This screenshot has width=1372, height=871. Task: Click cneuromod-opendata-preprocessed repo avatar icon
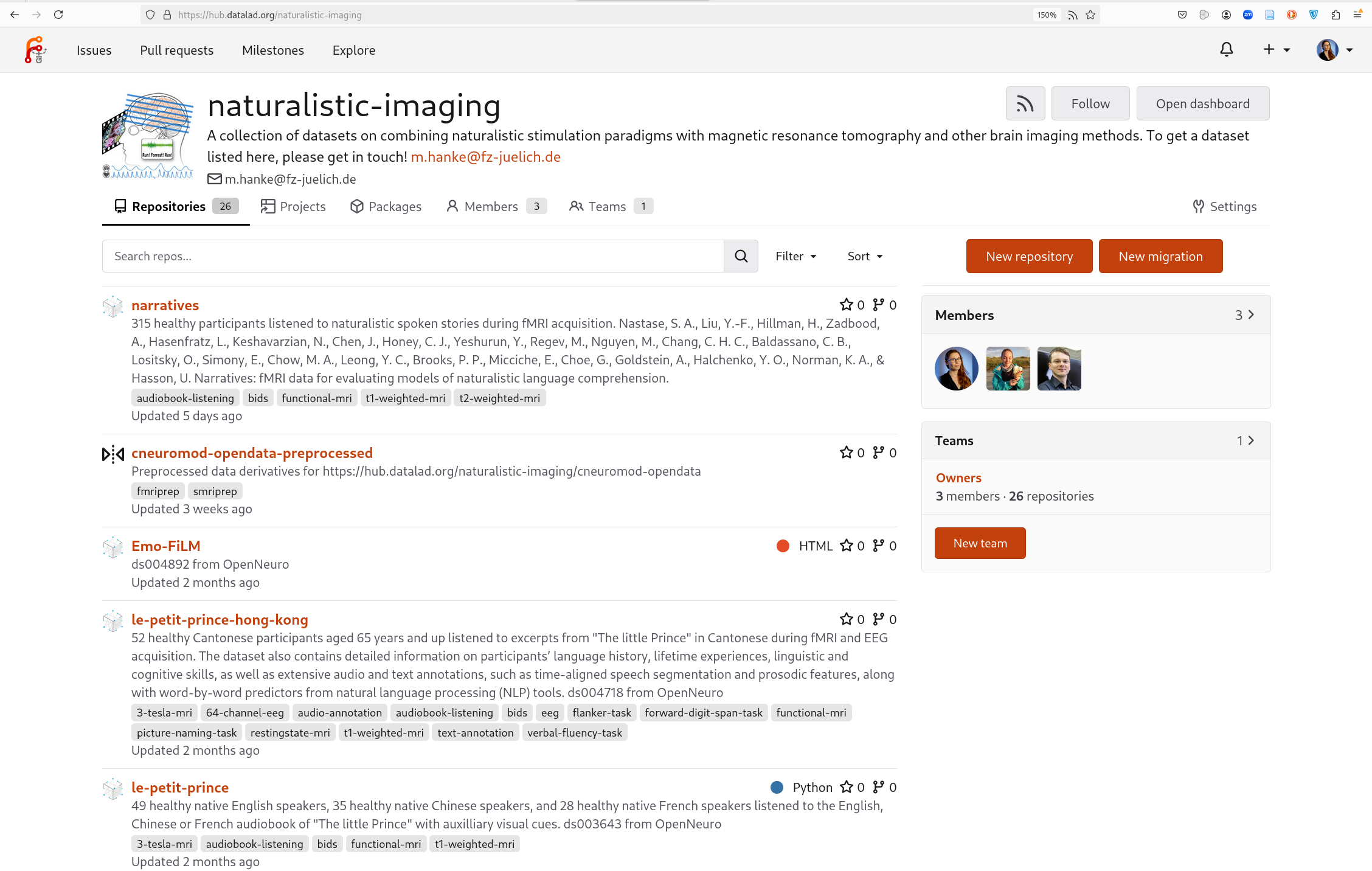(x=113, y=454)
